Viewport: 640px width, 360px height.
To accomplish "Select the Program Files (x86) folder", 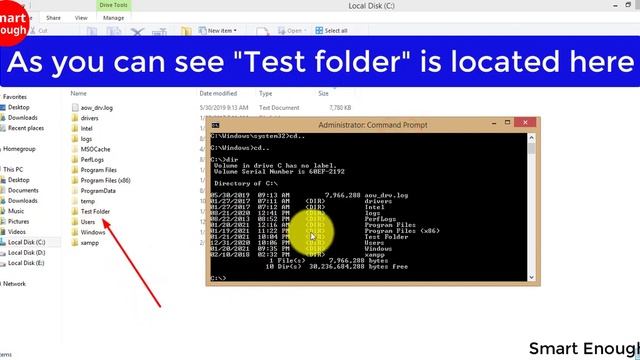I will tap(105, 180).
